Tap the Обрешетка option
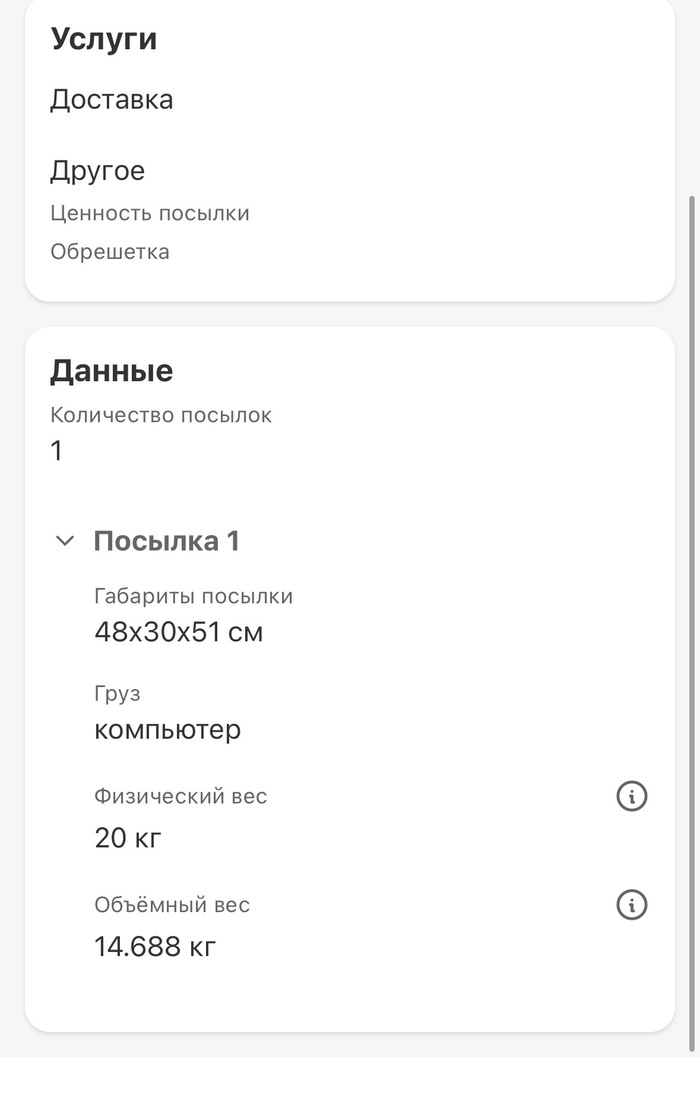Screen dimensions: 700x1117 (x=110, y=252)
